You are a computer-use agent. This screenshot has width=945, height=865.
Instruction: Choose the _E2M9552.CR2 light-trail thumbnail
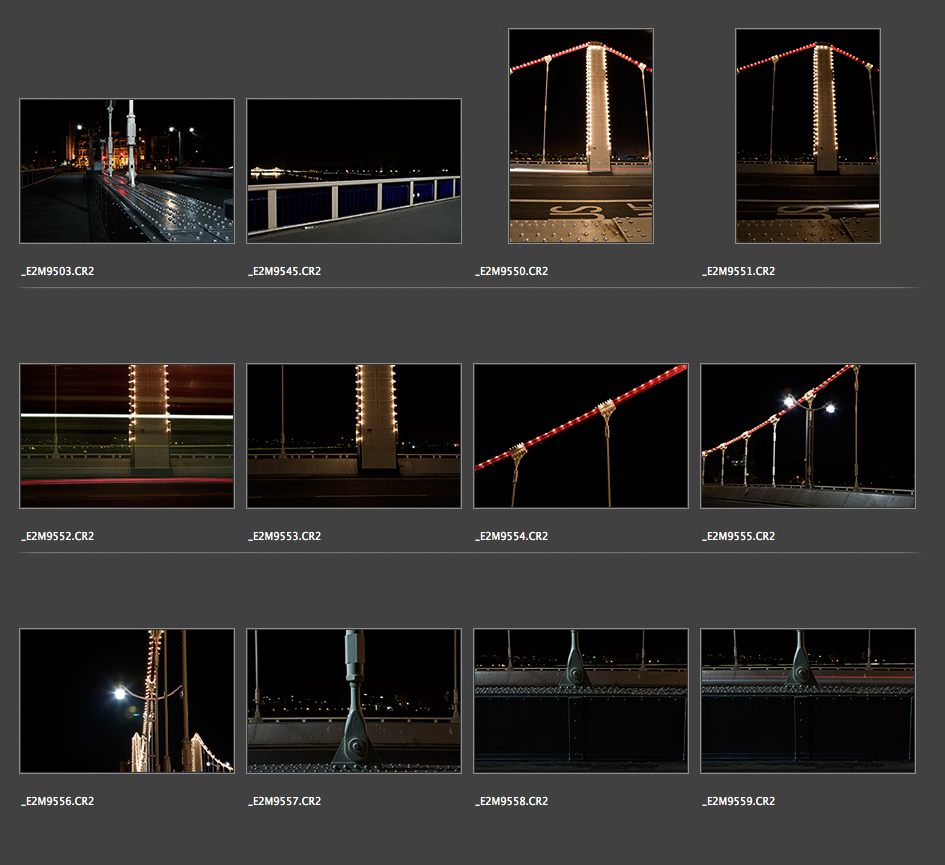coord(127,436)
